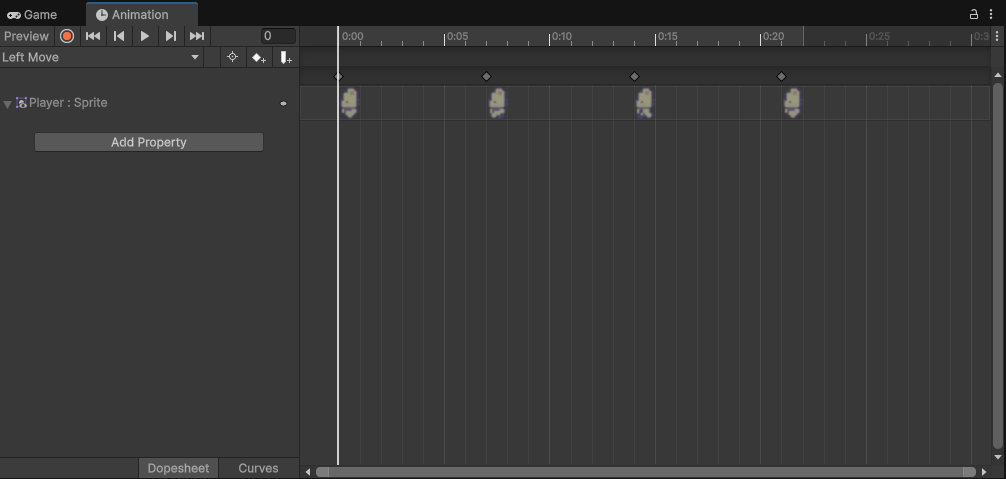Open timeline options three-dot menu
This screenshot has height=479, width=1006.
tap(996, 37)
